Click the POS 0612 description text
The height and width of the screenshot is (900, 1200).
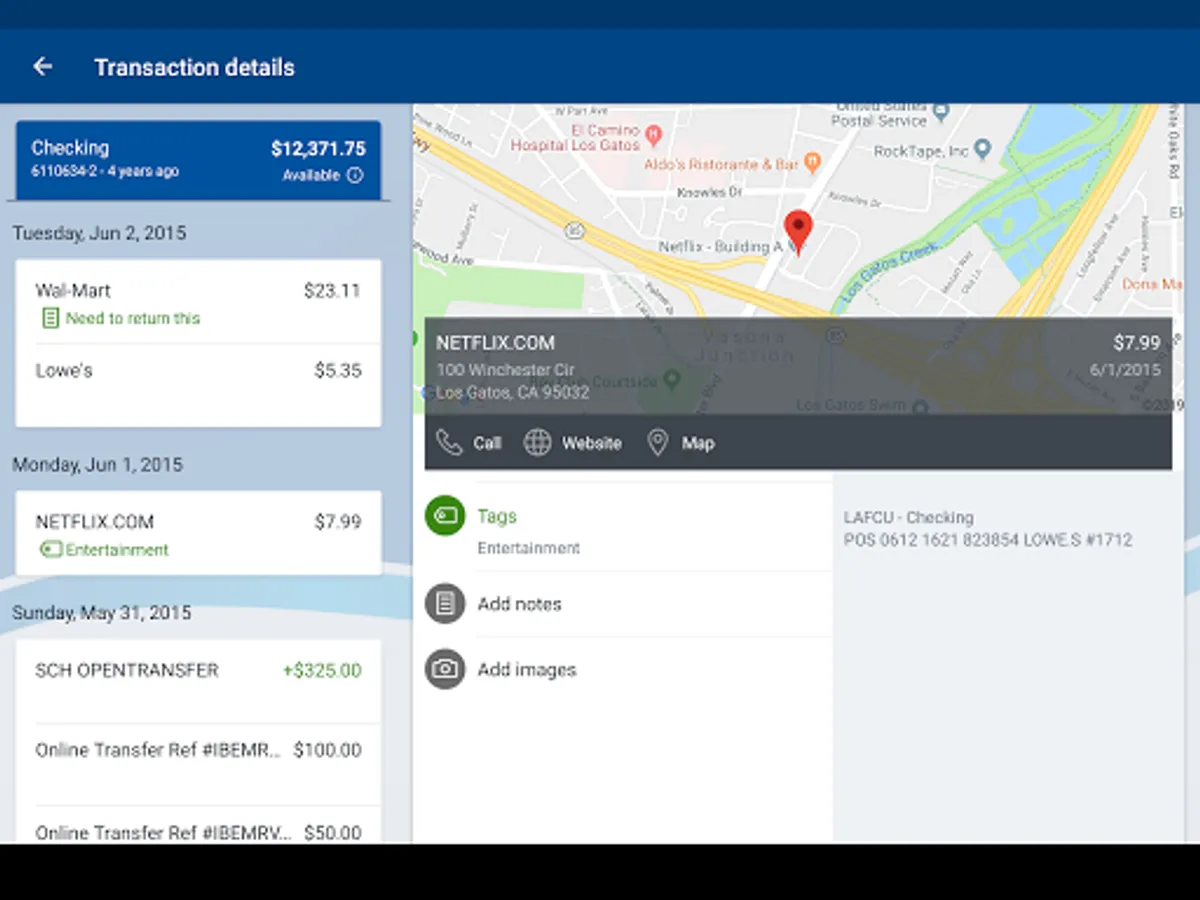coord(988,540)
